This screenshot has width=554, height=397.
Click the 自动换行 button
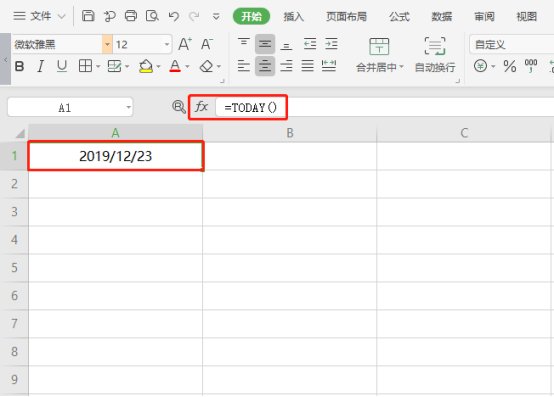(x=435, y=55)
